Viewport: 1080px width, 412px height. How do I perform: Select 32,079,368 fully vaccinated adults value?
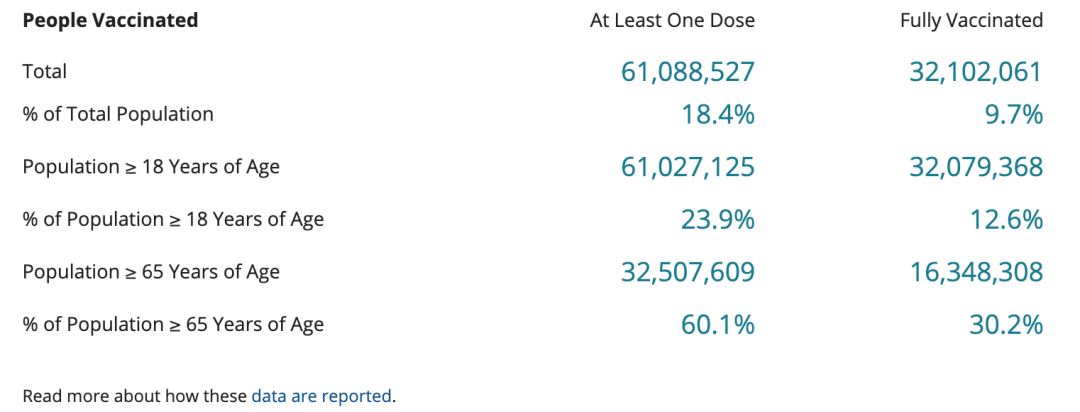point(975,167)
